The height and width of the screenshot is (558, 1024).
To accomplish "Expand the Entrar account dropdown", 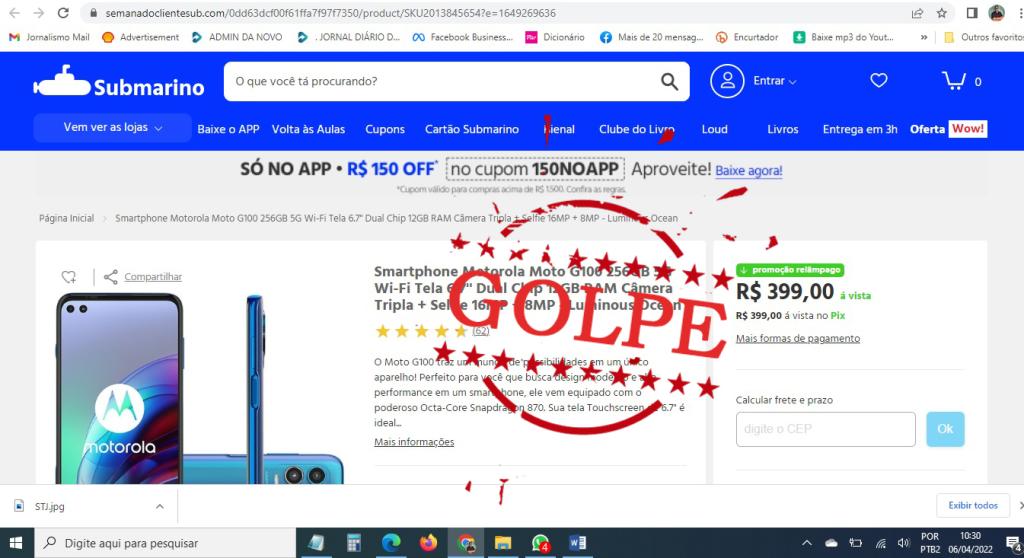I will click(x=775, y=81).
